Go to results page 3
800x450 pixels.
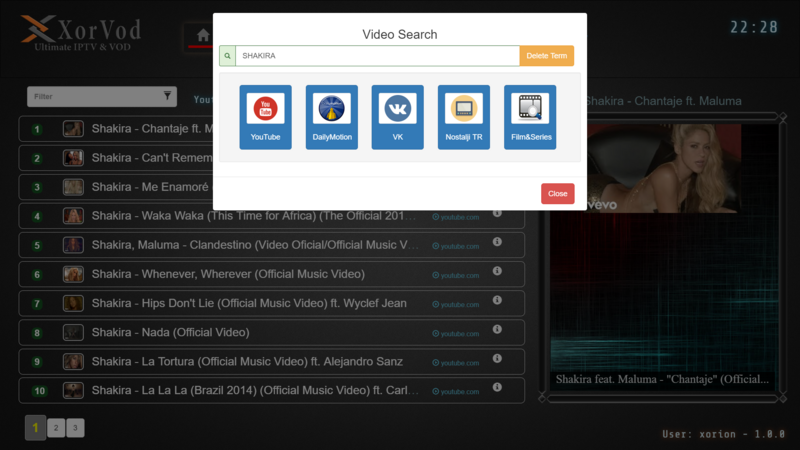point(75,428)
